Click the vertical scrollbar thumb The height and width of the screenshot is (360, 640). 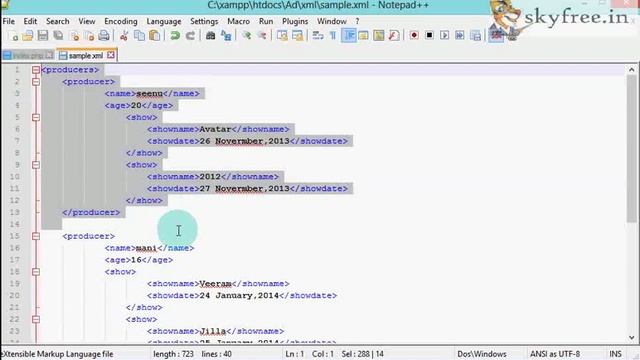(x=632, y=149)
